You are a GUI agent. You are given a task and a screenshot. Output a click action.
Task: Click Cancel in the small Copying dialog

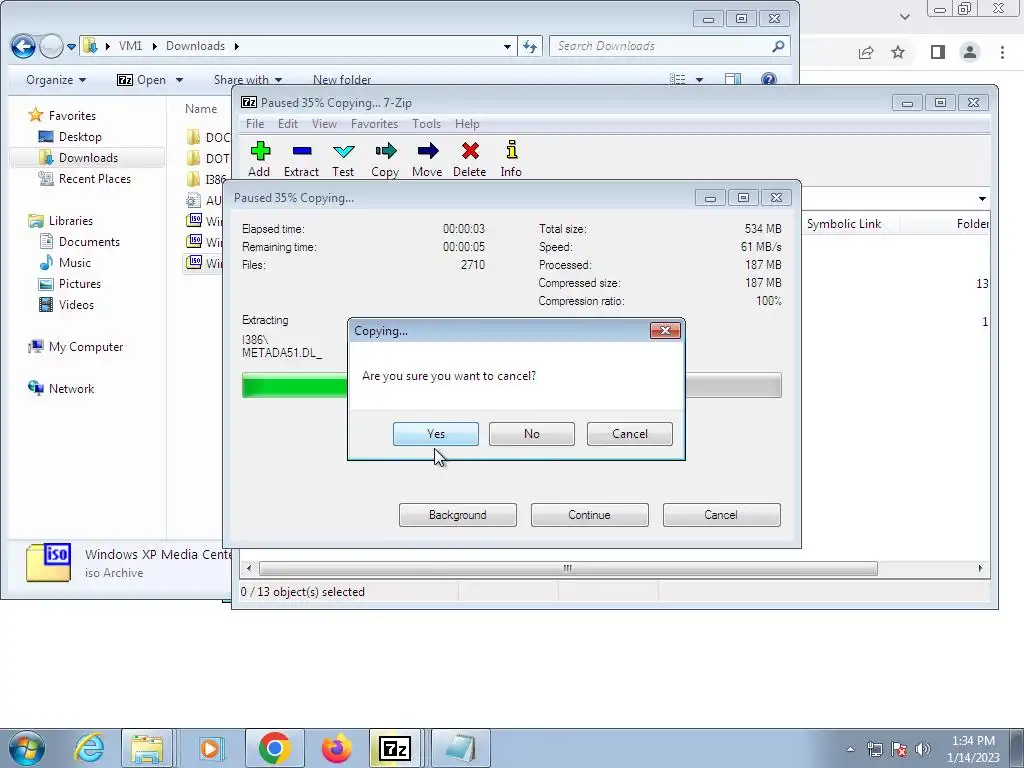630,434
